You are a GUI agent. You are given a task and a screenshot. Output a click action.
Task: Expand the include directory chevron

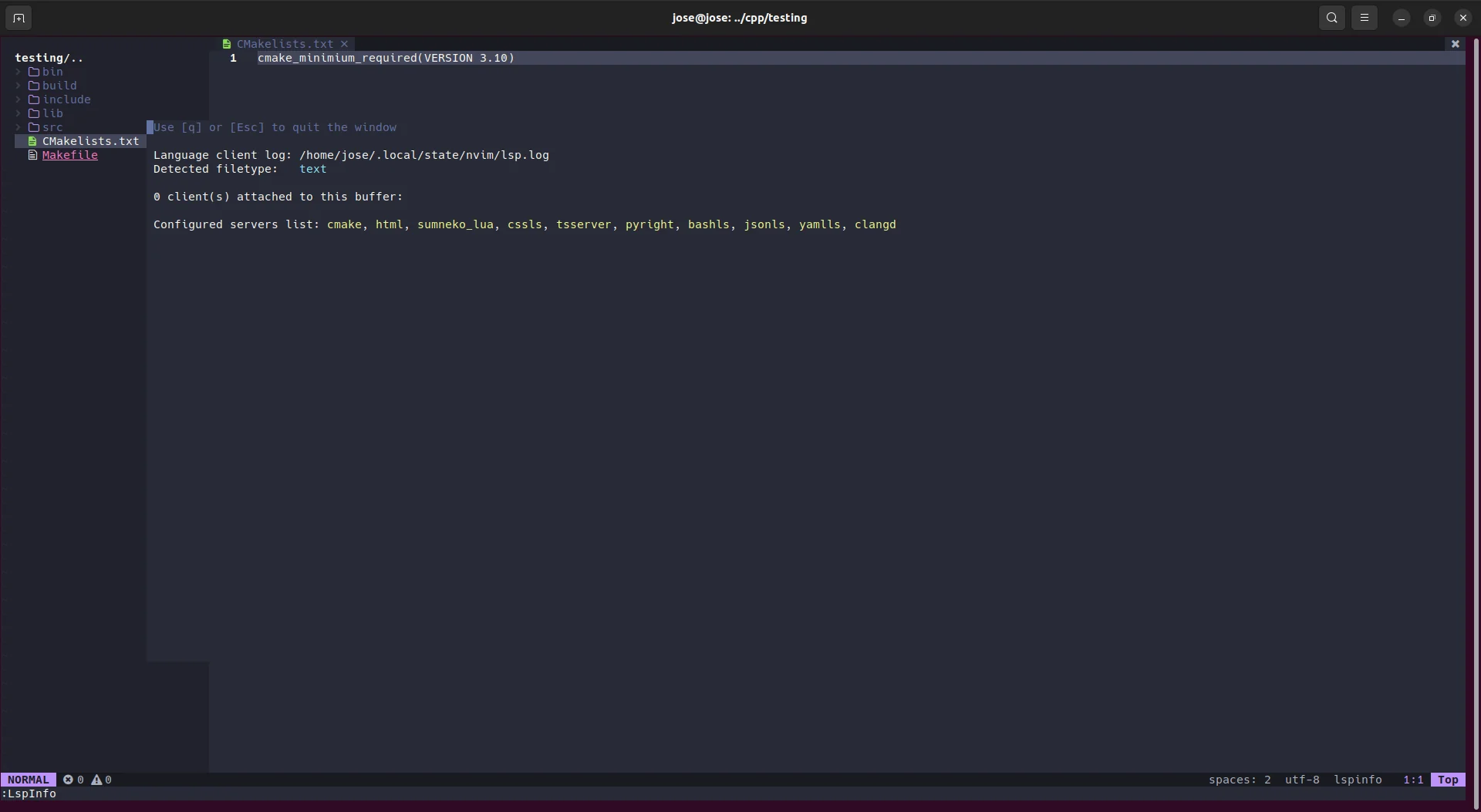[x=19, y=99]
